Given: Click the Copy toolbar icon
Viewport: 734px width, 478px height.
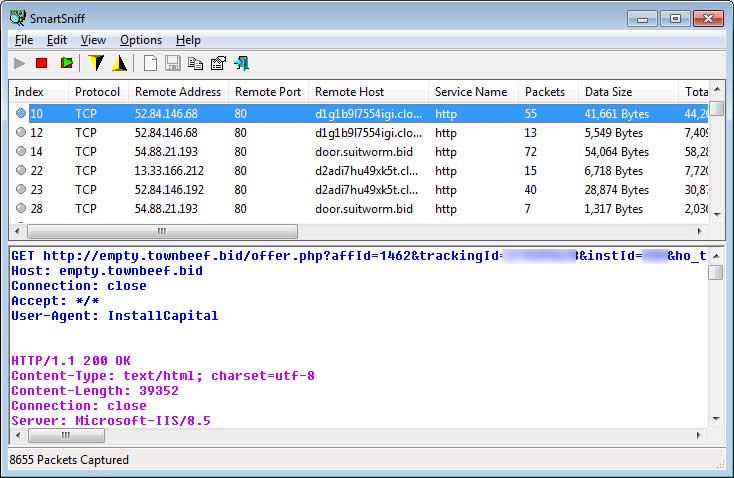Looking at the screenshot, I should 195,63.
